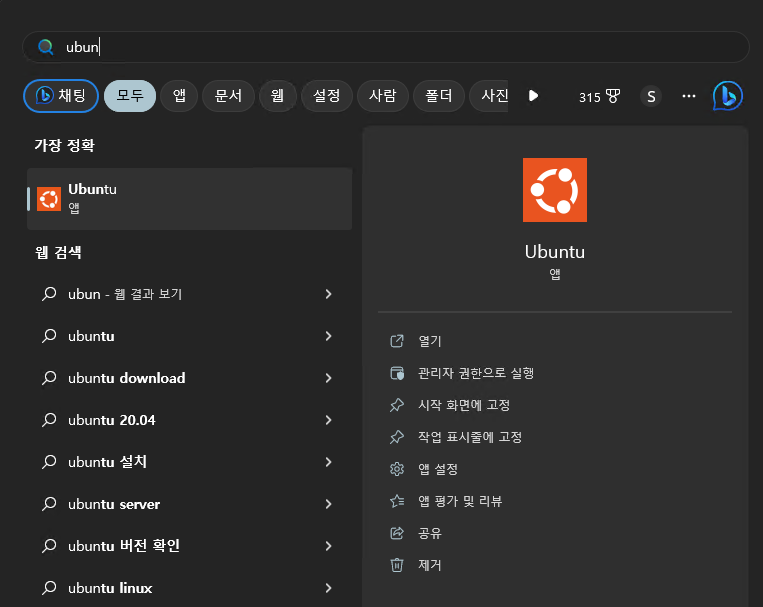Click in the search box with text 'ubun'
Viewport: 763px width, 607px height.
pos(385,47)
